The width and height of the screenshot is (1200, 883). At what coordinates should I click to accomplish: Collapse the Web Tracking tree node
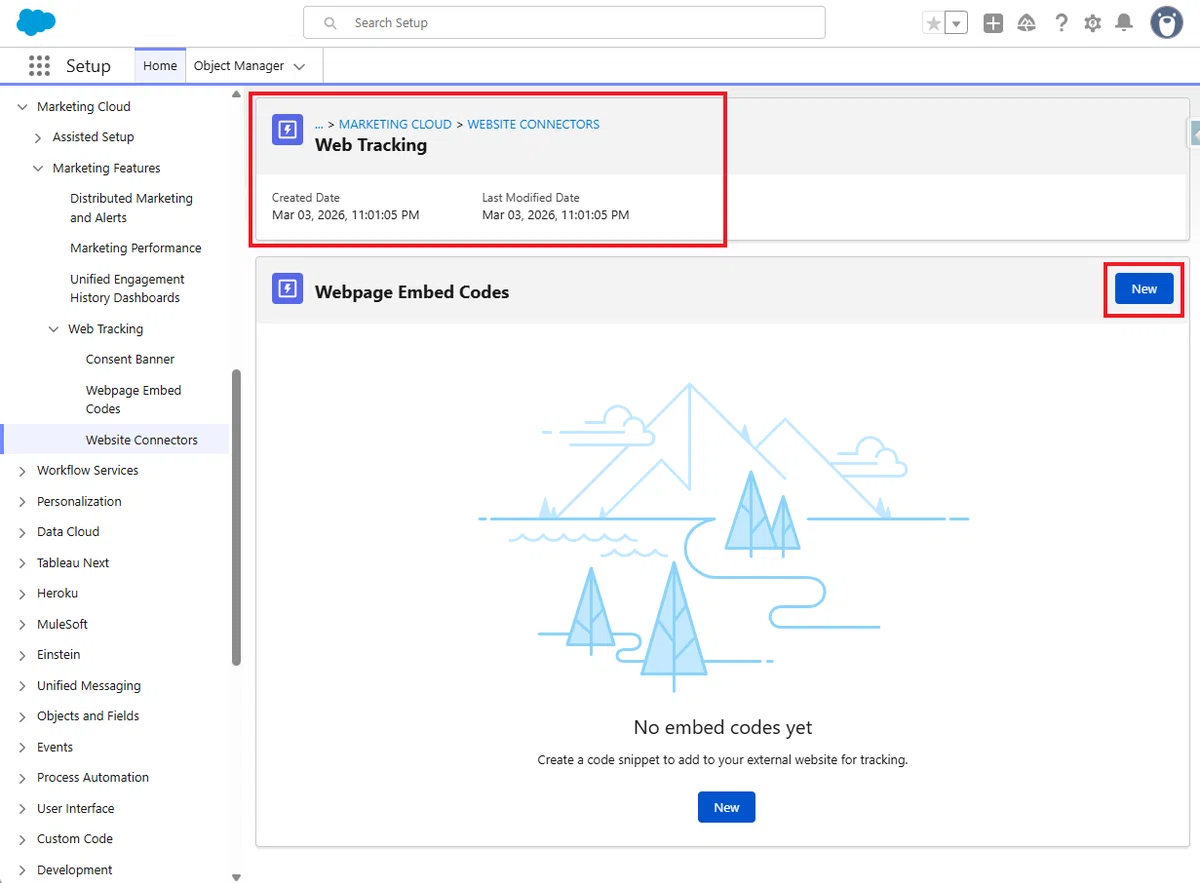(x=54, y=329)
